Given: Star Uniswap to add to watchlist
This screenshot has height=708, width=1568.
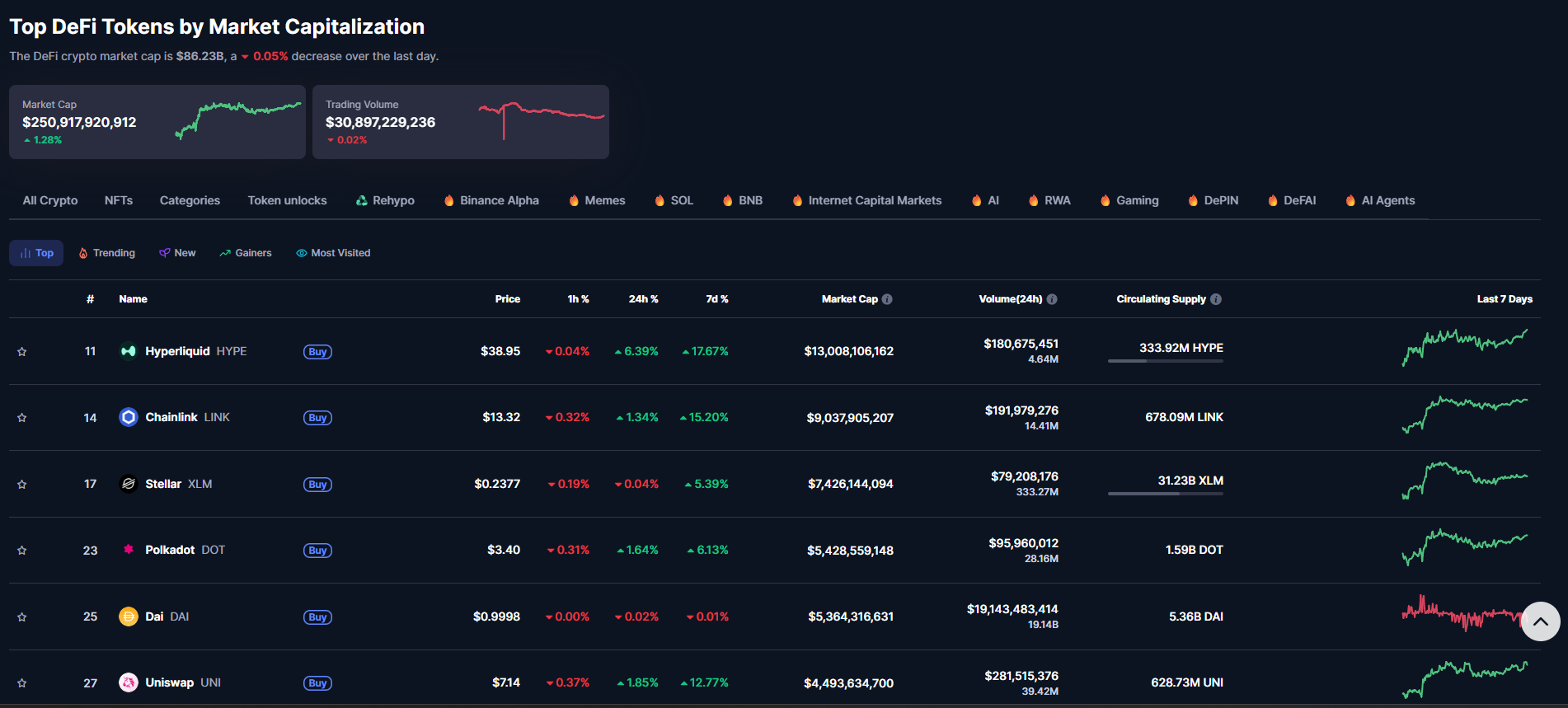Looking at the screenshot, I should point(22,683).
